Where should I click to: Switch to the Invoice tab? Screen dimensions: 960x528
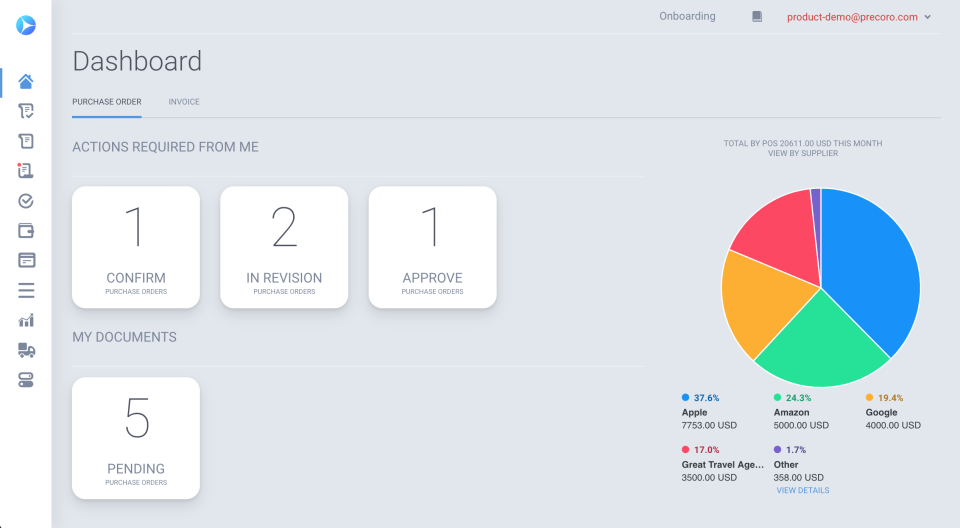tap(184, 102)
